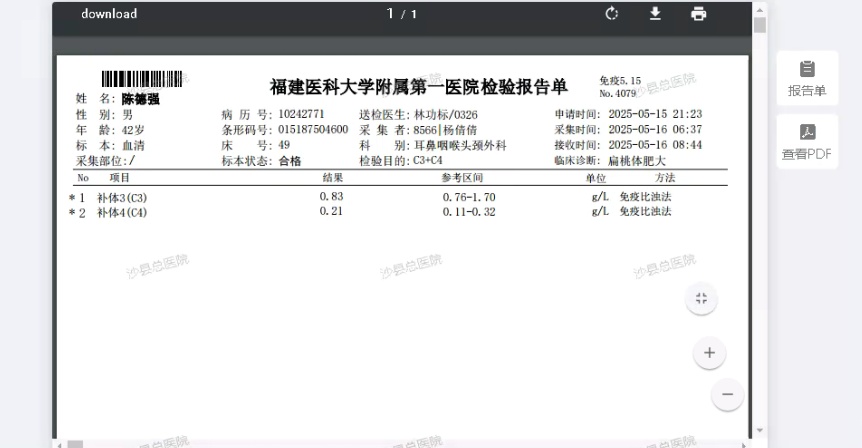The height and width of the screenshot is (448, 862).
Task: Click the 报告单 clipboard icon
Action: coord(807,69)
